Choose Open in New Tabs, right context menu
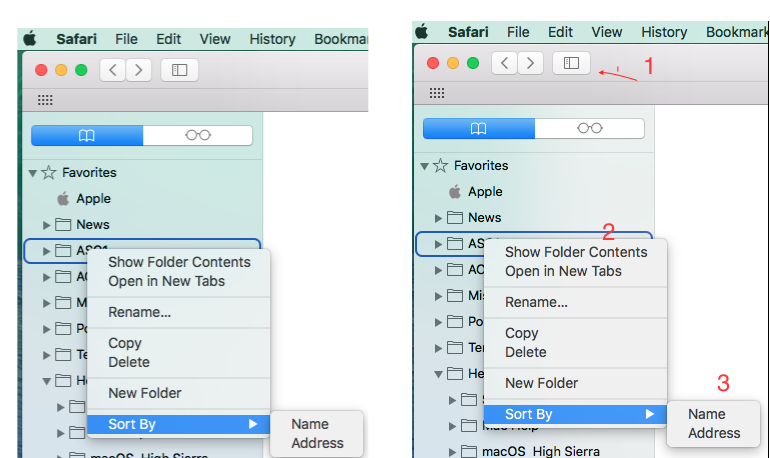770x458 pixels. [x=576, y=271]
